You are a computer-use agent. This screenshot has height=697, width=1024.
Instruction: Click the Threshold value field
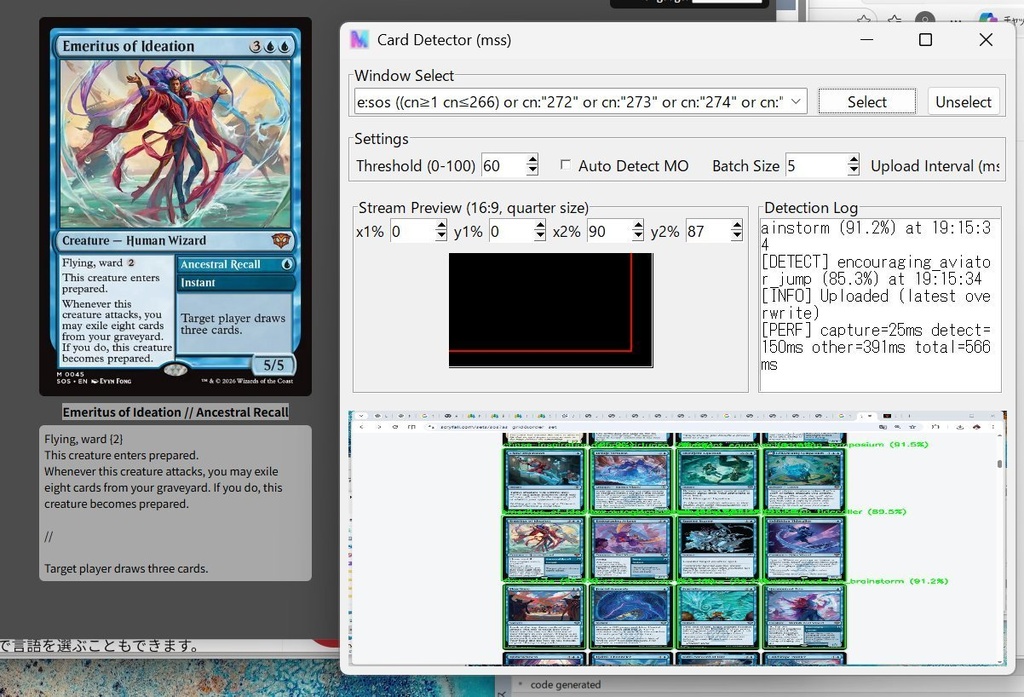504,166
